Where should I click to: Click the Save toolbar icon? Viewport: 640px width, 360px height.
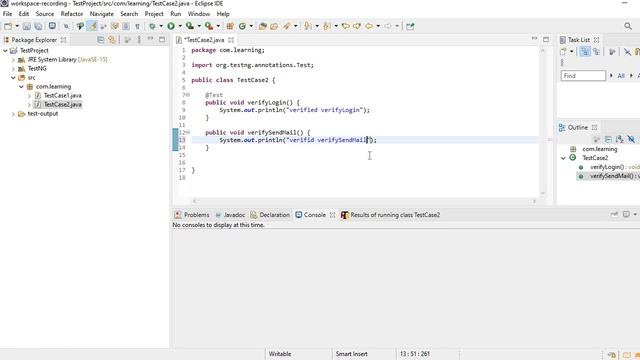click(27, 26)
